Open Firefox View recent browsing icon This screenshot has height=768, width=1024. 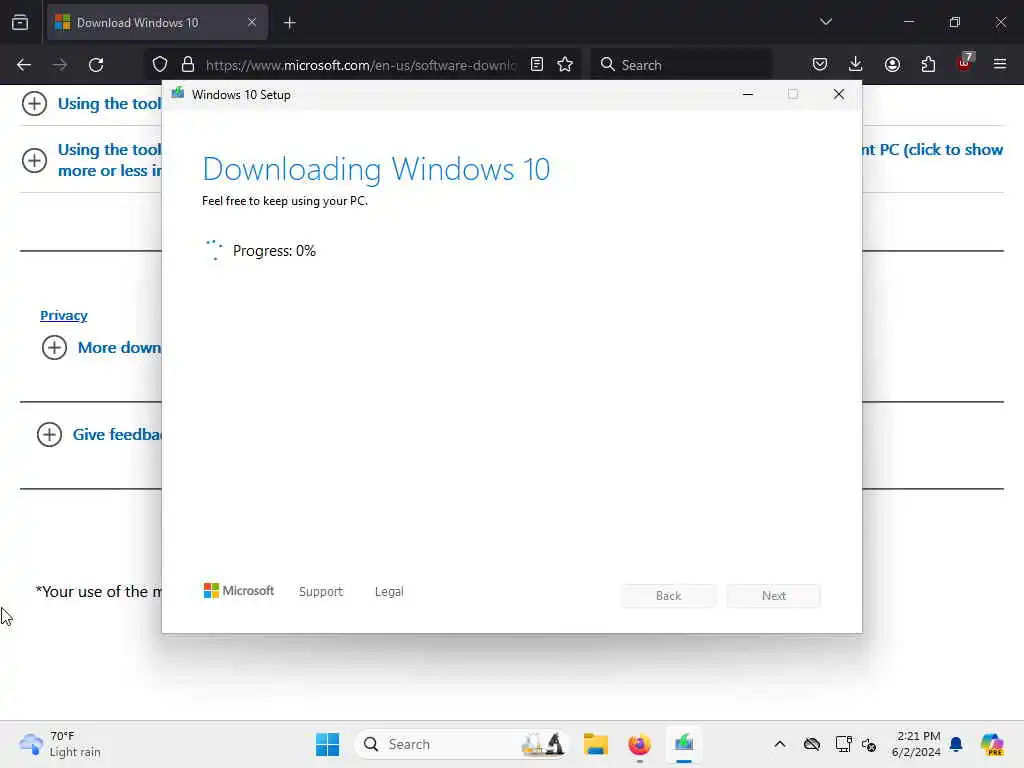[x=20, y=23]
